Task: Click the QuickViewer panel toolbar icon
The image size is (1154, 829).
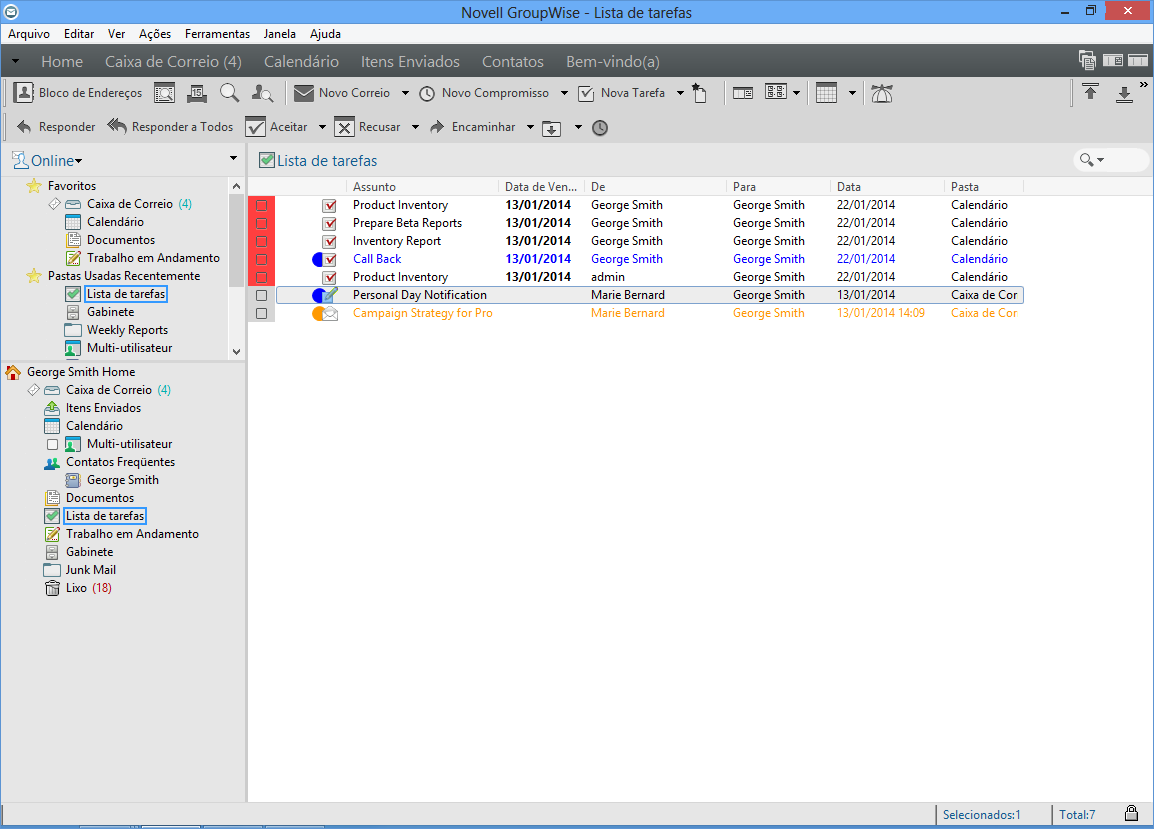Action: pyautogui.click(x=743, y=93)
